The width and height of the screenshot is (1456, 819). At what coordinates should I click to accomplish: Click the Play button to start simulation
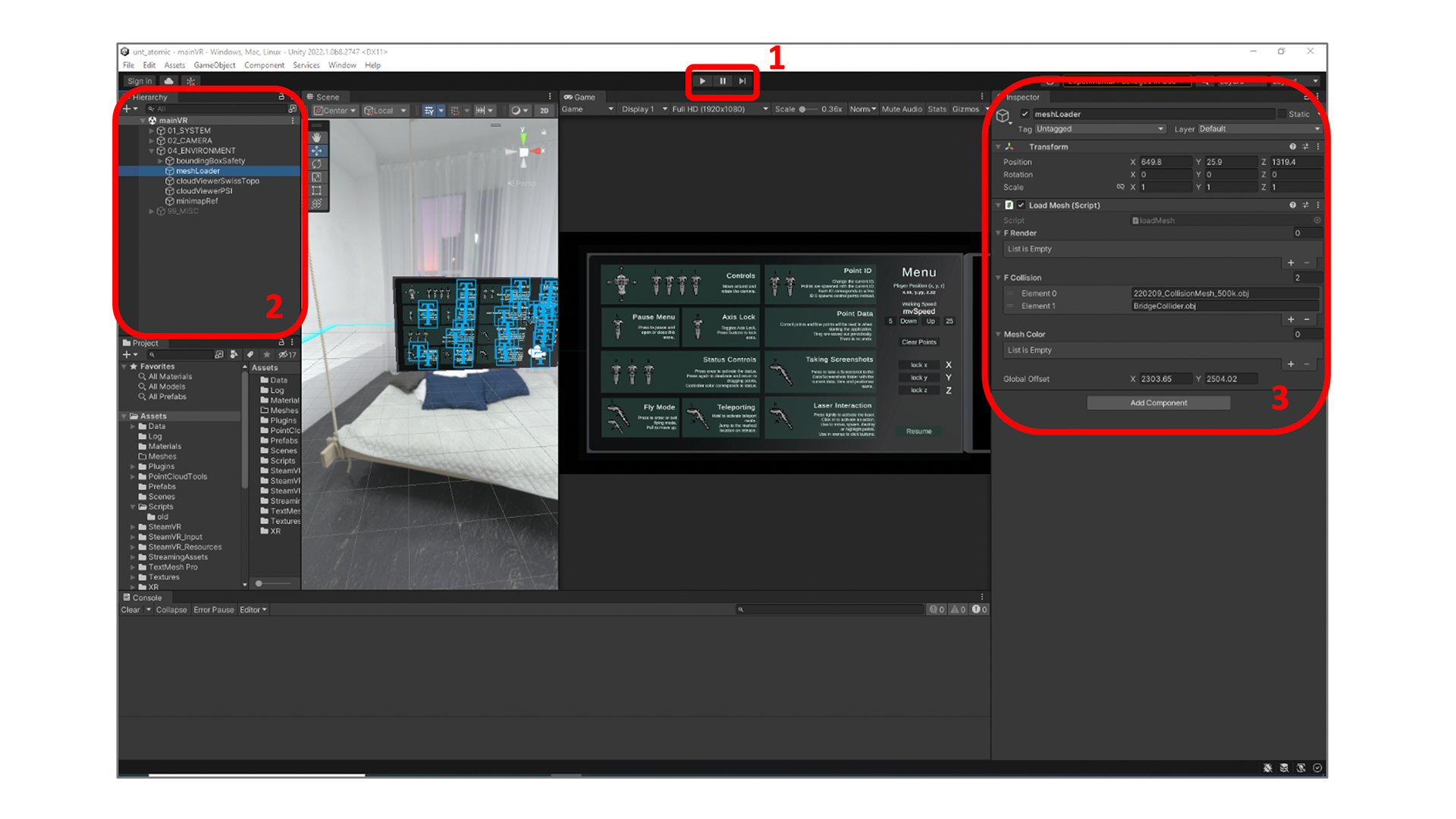pyautogui.click(x=703, y=81)
